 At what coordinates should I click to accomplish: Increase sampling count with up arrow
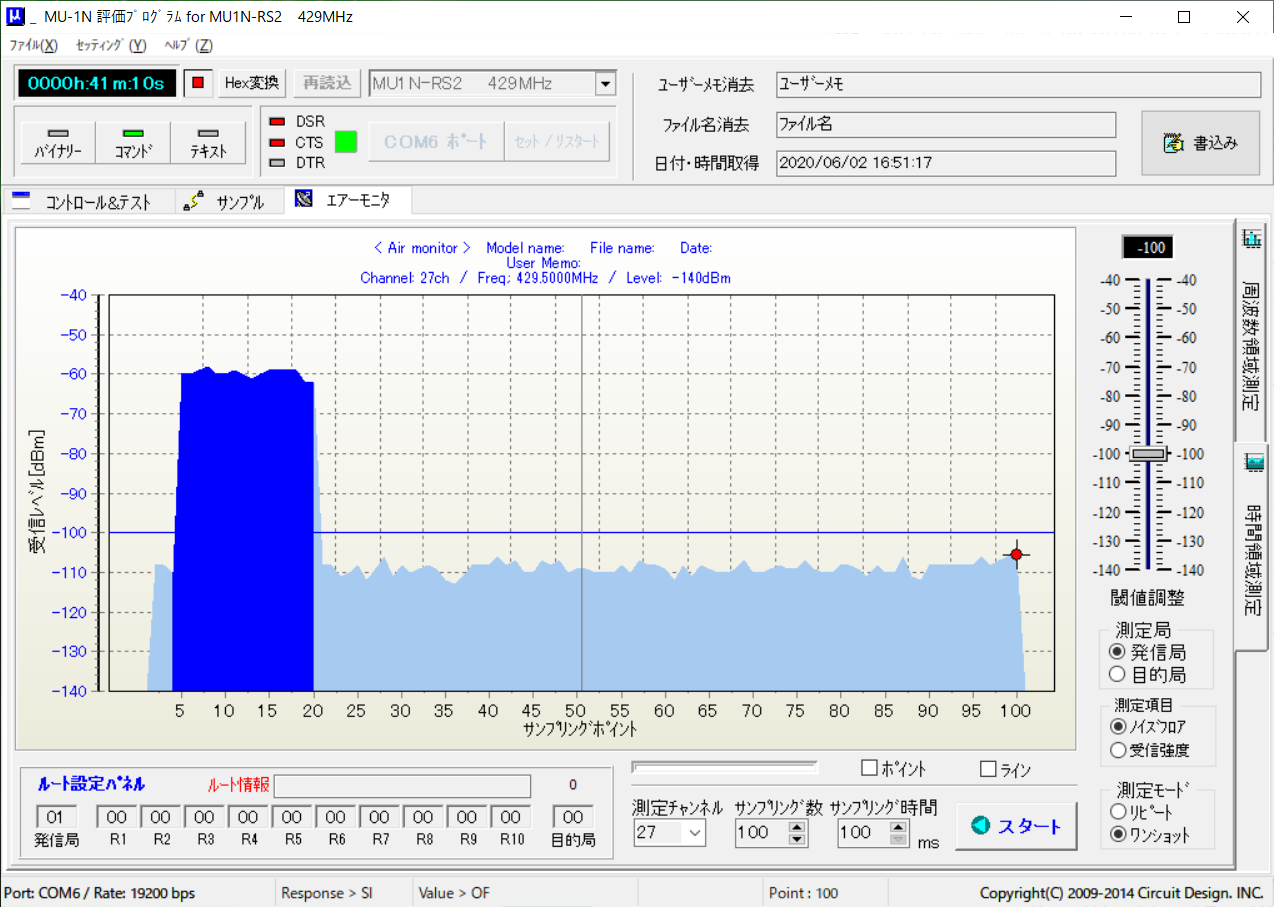coord(797,826)
